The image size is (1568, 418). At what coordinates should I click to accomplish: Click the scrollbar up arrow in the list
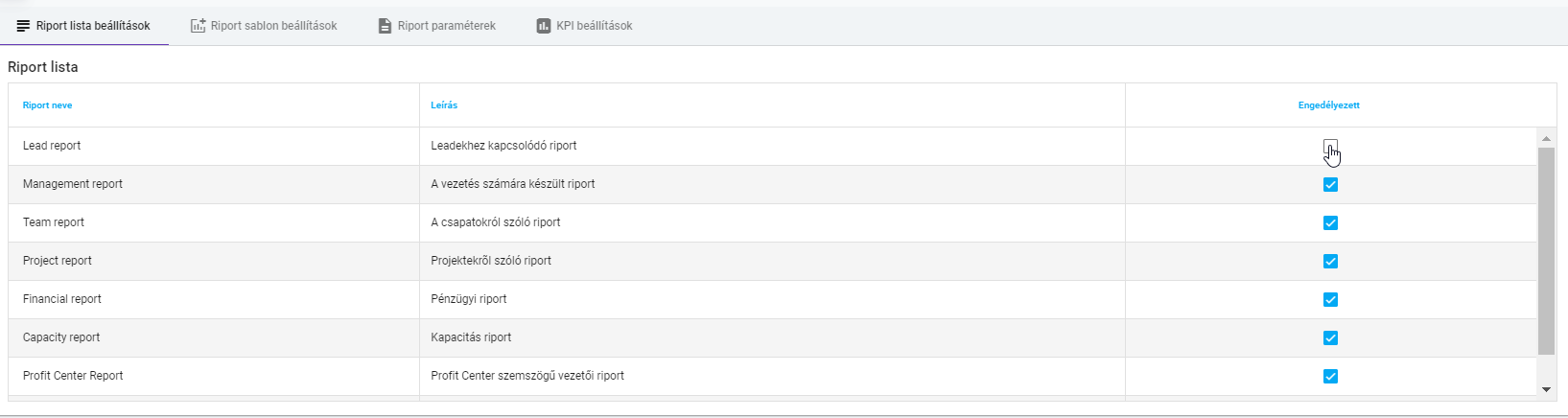pos(1546,139)
